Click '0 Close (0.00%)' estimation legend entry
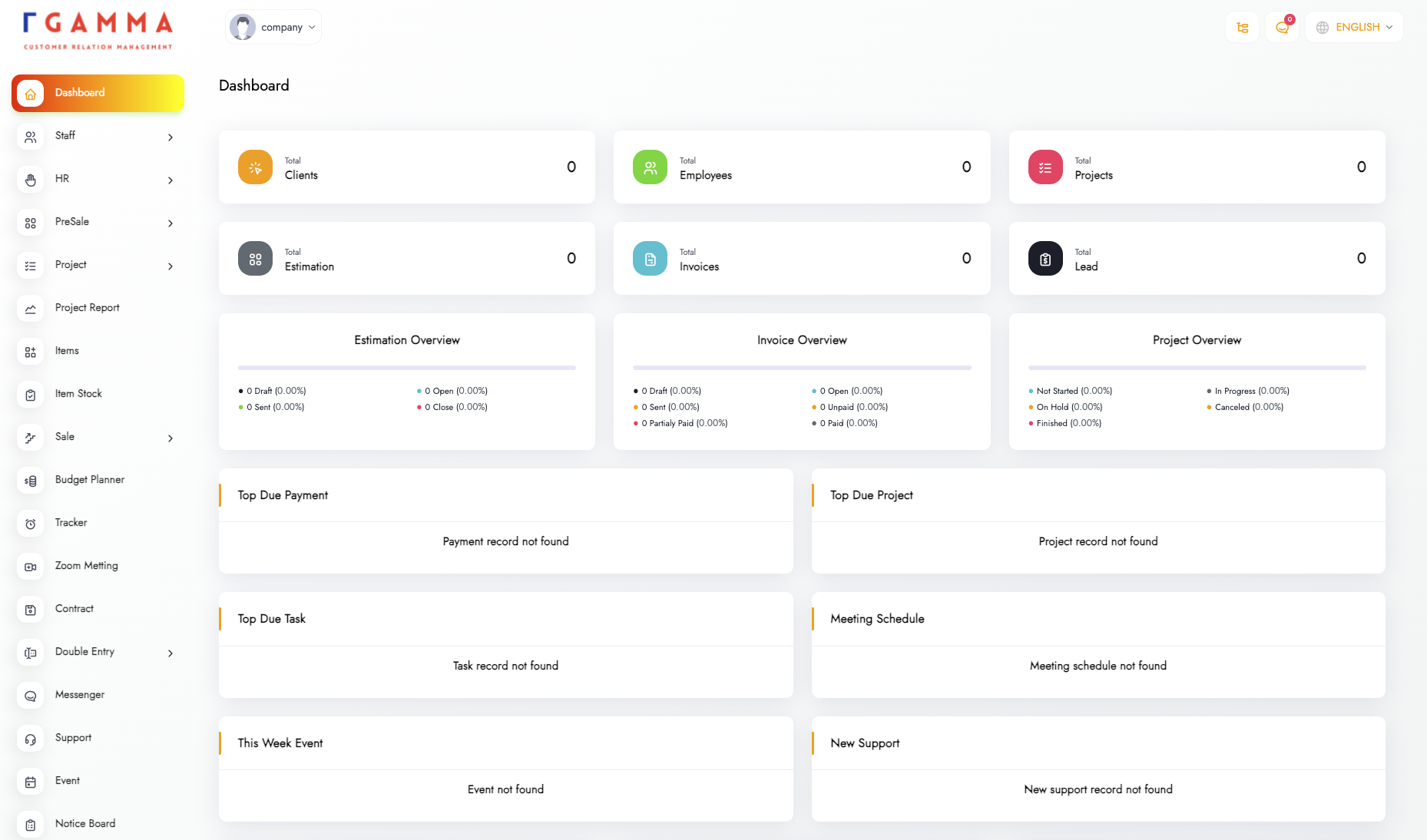Screen dimensions: 1427x840 click(x=452, y=407)
